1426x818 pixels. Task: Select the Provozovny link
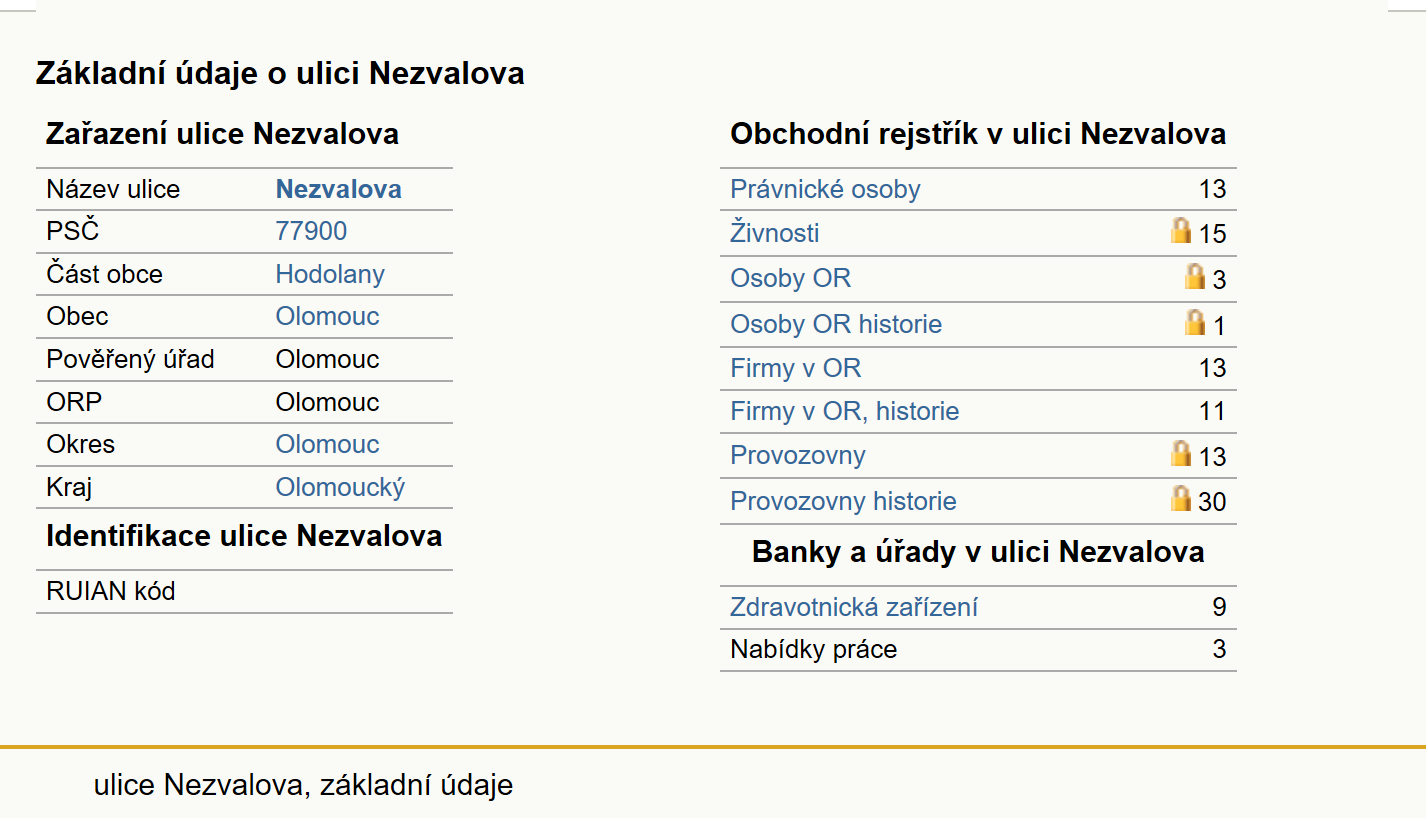tap(797, 455)
